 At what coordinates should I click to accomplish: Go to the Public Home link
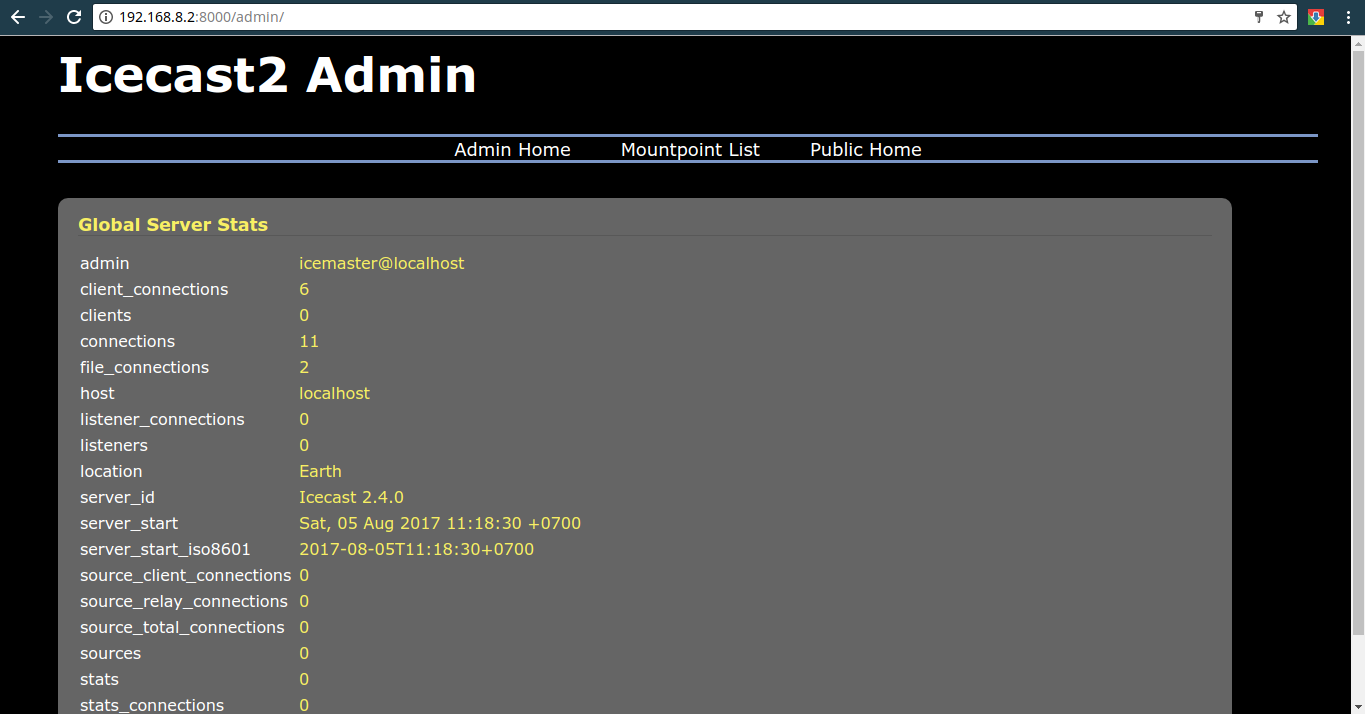point(866,150)
